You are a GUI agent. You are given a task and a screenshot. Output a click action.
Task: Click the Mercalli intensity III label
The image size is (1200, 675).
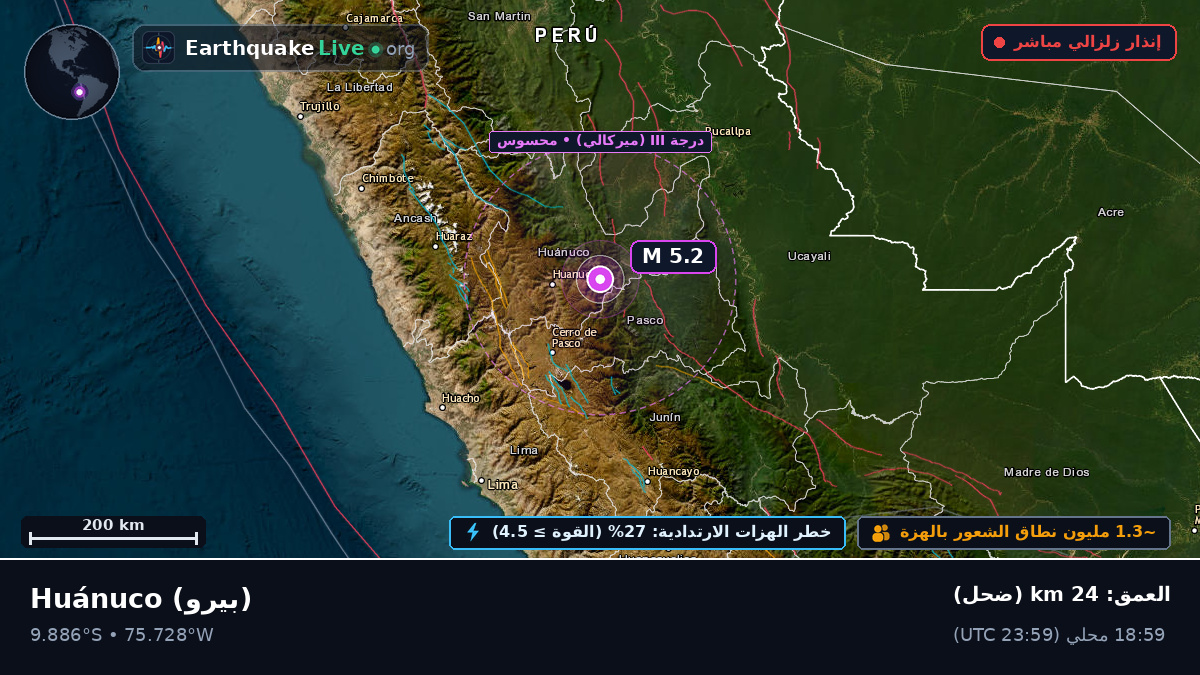(601, 141)
